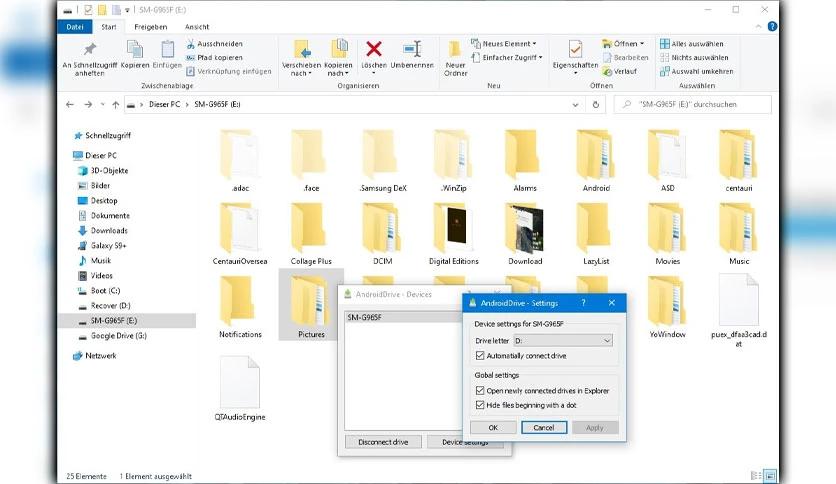
Task: Switch to the Freigeben tab
Action: pos(151,27)
